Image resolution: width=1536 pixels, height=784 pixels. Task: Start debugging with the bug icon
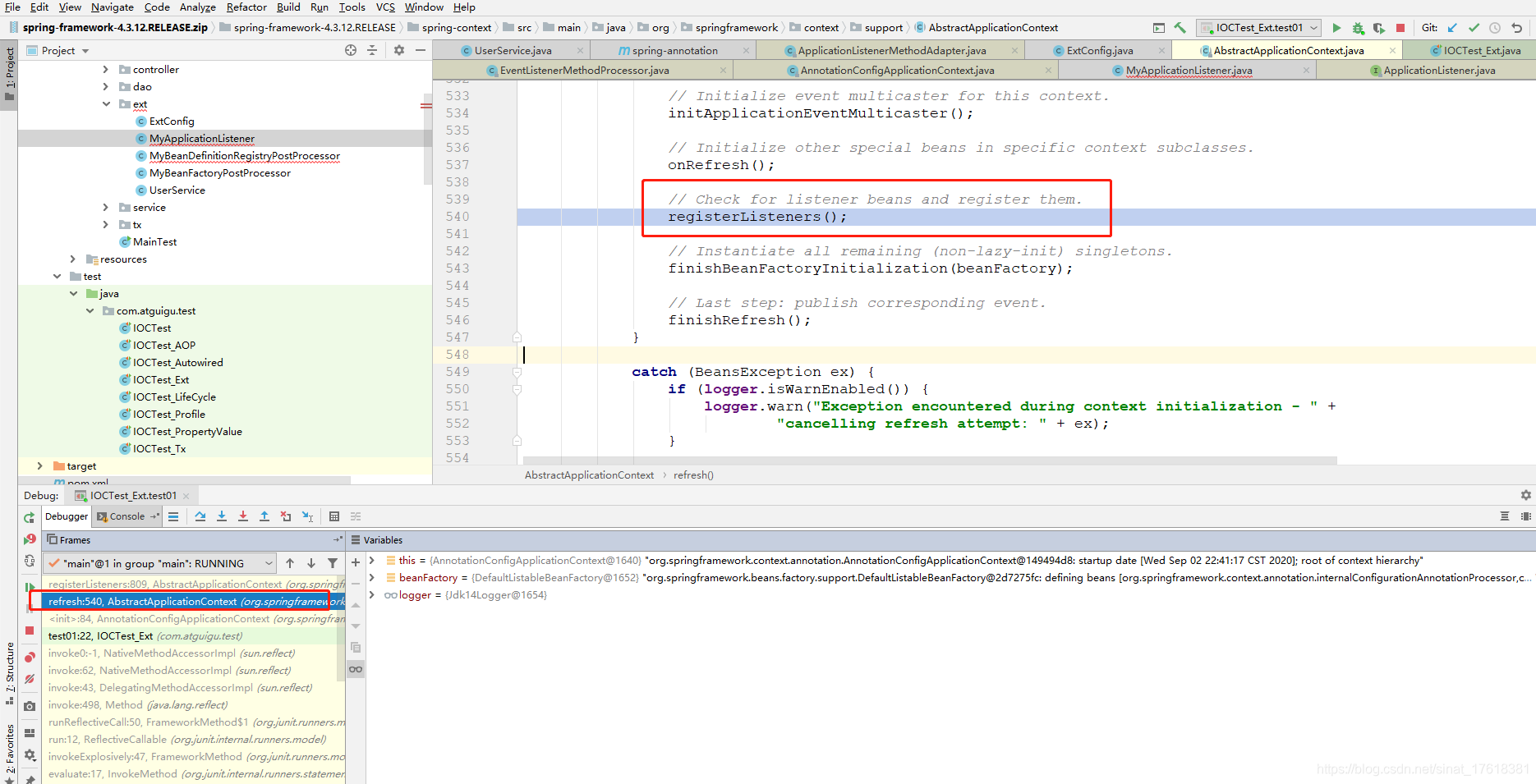[x=1358, y=28]
